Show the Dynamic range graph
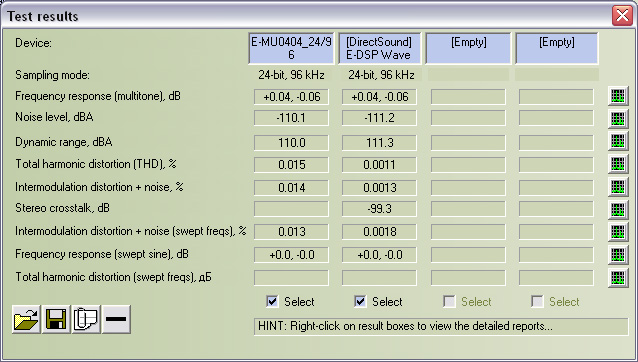This screenshot has height=362, width=638. pyautogui.click(x=618, y=141)
